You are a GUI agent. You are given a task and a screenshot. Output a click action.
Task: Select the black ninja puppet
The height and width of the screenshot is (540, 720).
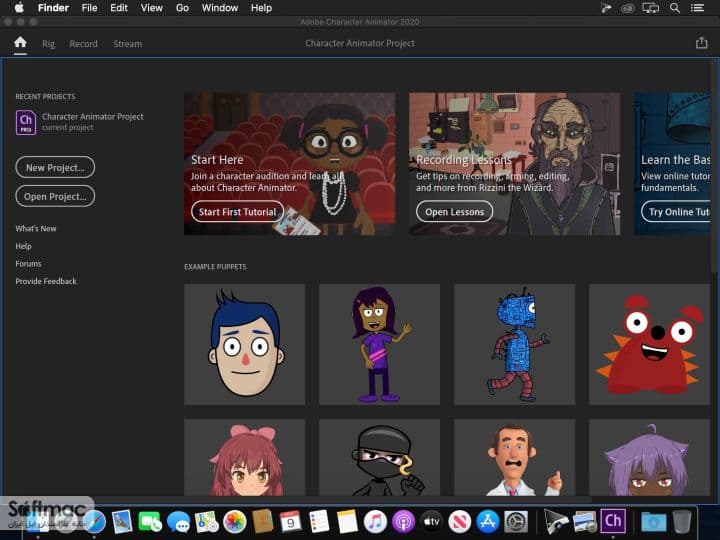pos(379,457)
